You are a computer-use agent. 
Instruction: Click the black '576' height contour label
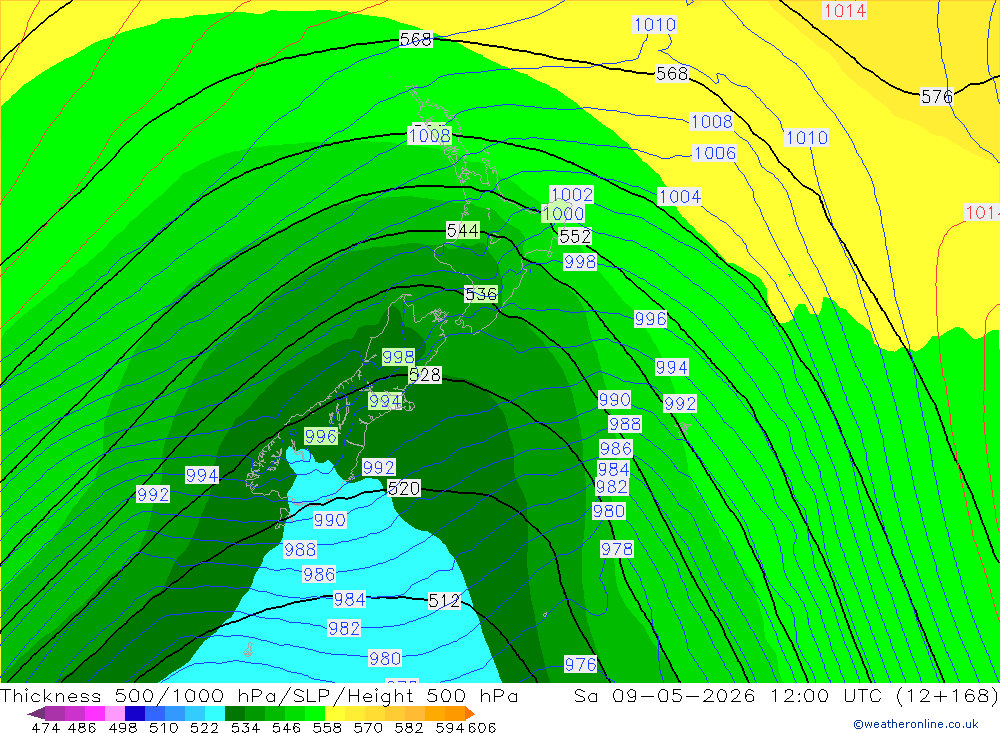(936, 96)
